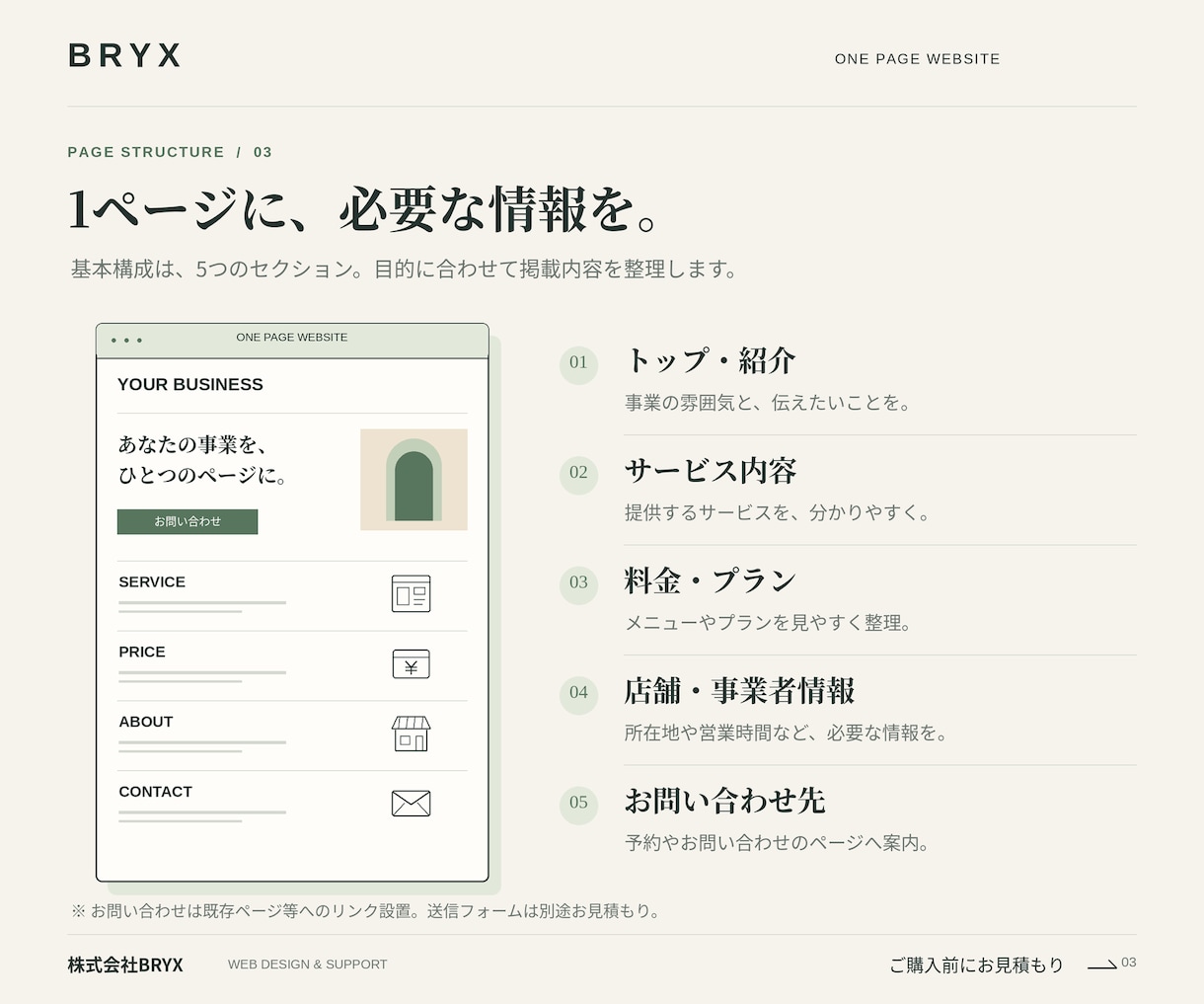
Task: Click the footnote starting ※ お問い合わせは
Action: tap(366, 911)
